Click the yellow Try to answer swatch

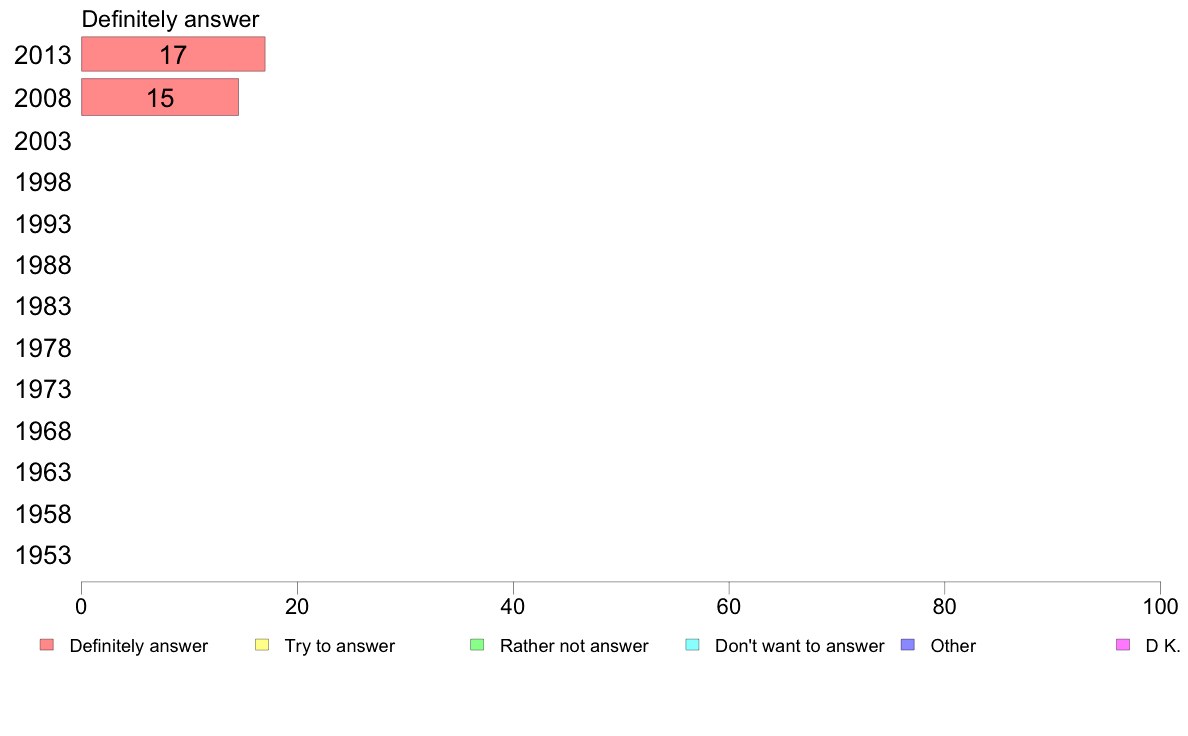click(x=262, y=645)
